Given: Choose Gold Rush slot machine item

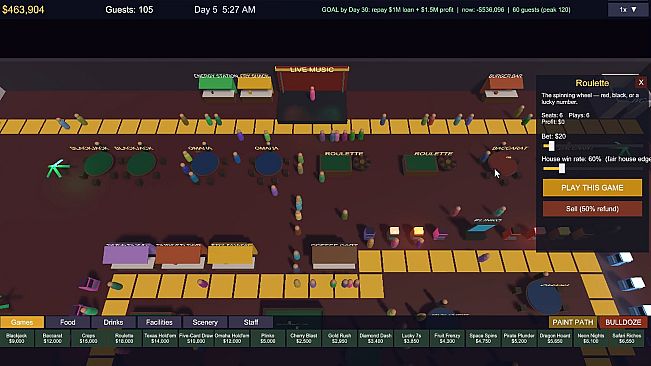Looking at the screenshot, I should 340,338.
